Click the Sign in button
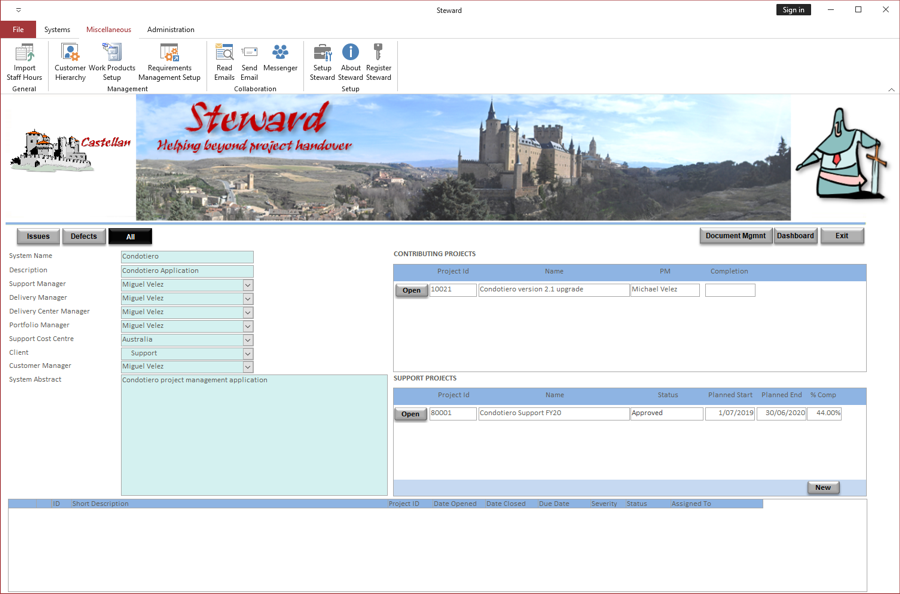This screenshot has height=594, width=900. pos(793,10)
